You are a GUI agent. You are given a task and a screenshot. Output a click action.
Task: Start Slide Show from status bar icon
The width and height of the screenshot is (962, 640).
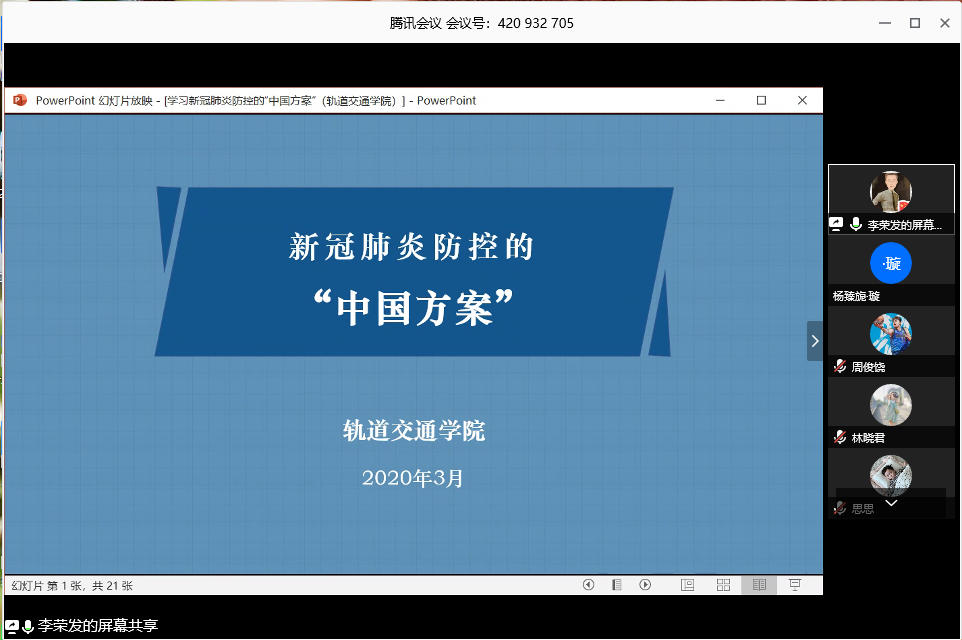795,585
